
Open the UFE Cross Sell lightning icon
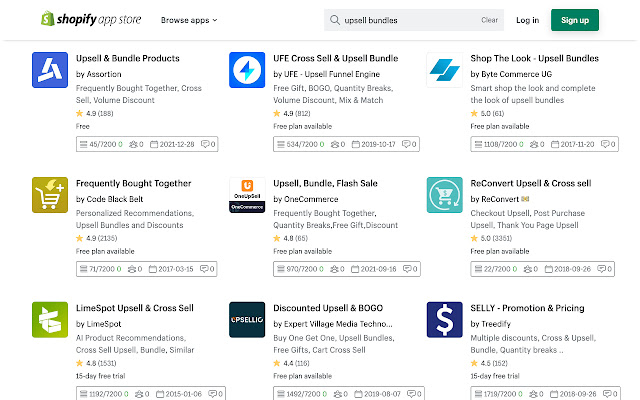click(x=246, y=70)
